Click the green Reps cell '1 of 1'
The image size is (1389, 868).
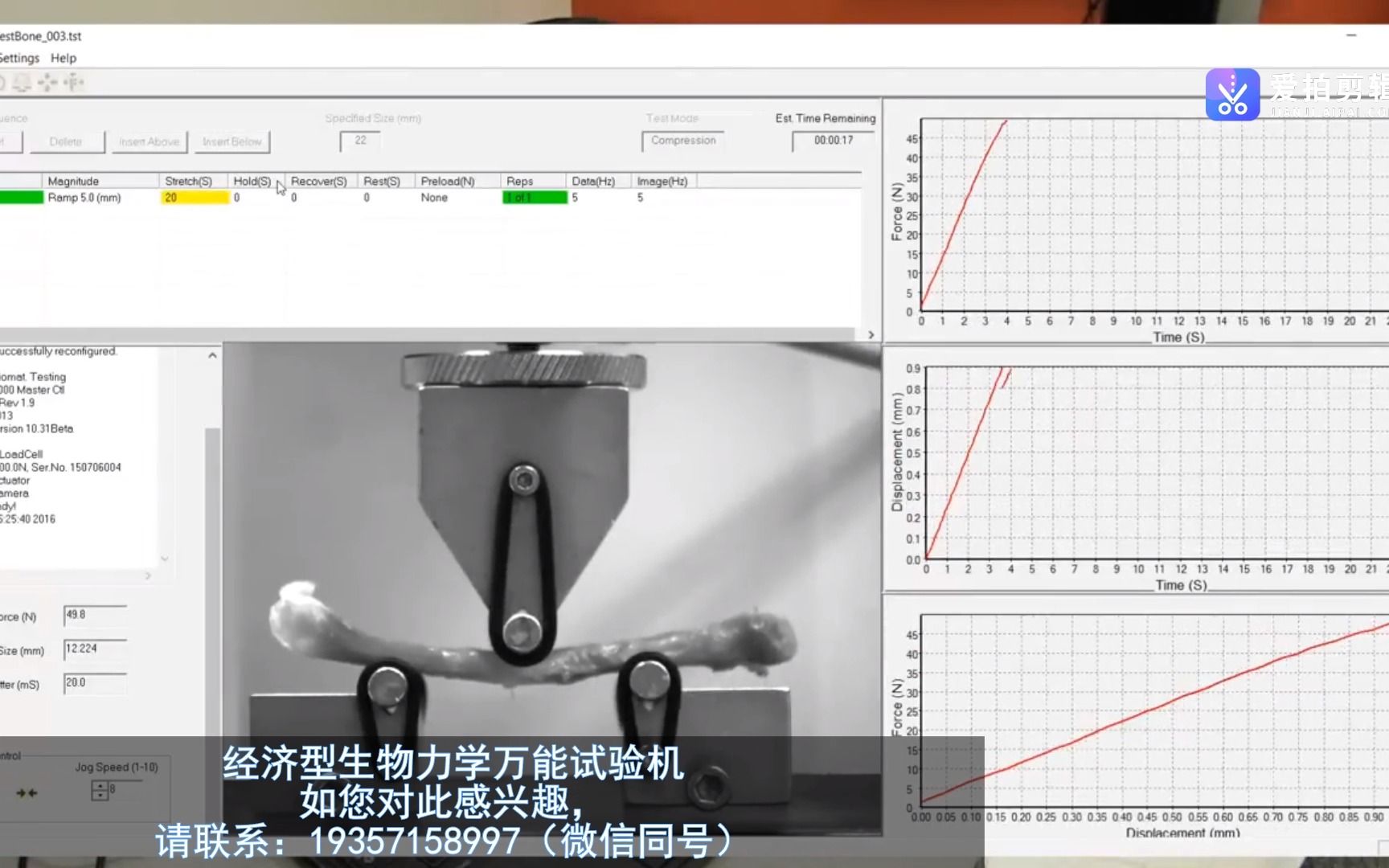(535, 198)
